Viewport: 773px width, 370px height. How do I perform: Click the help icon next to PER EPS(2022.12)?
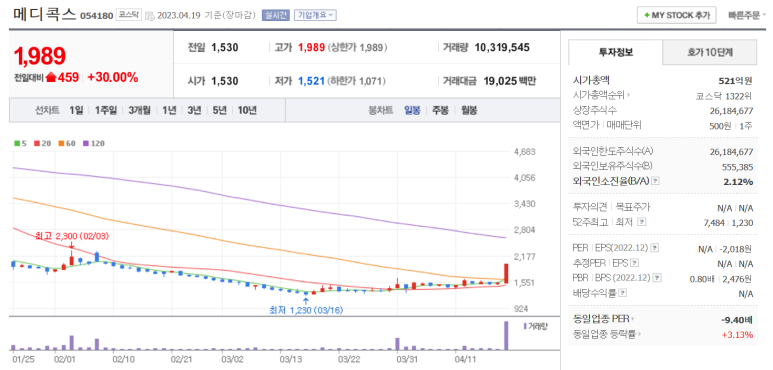click(x=655, y=248)
